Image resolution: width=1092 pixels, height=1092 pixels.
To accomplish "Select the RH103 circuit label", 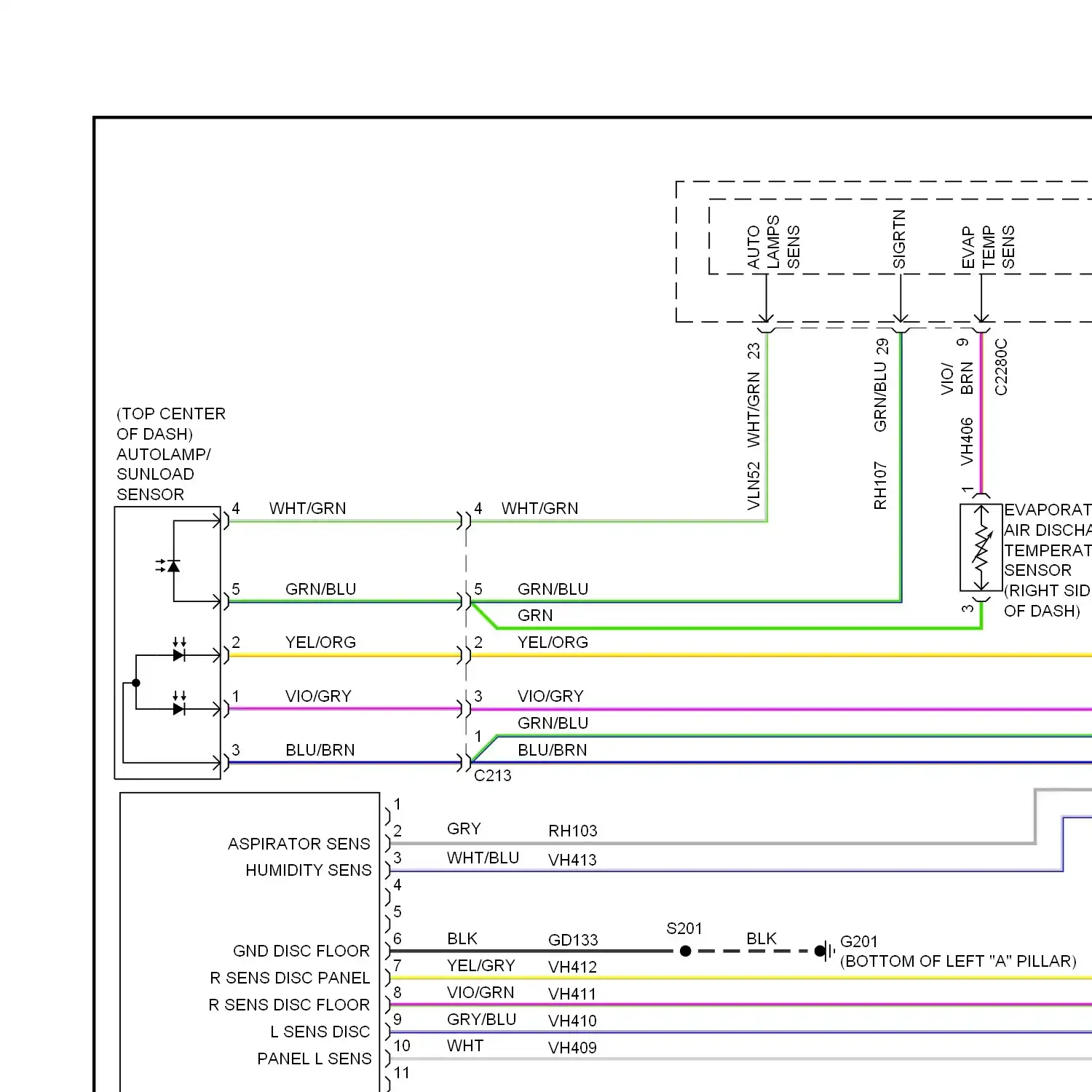I will click(573, 831).
